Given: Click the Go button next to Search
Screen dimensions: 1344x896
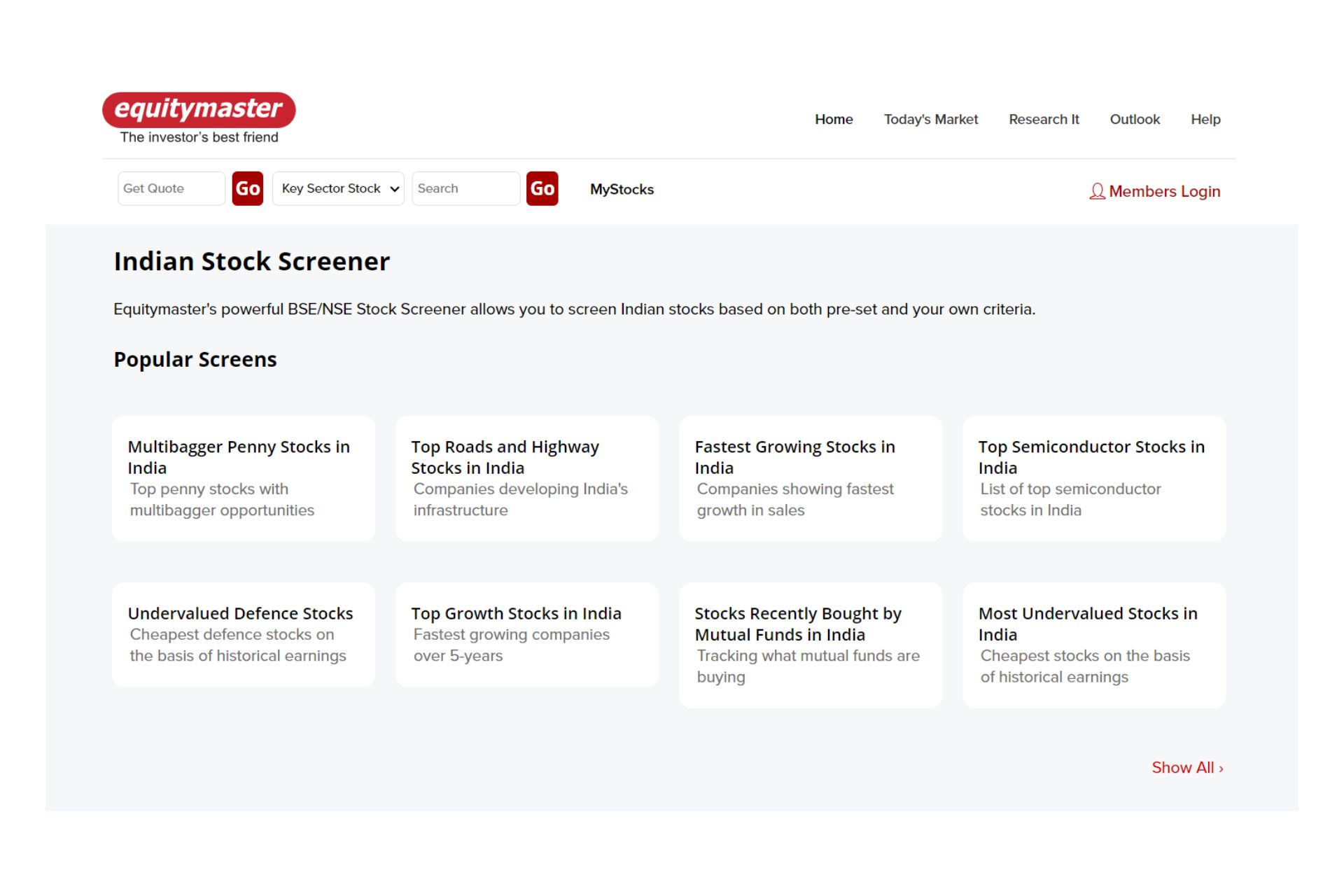Looking at the screenshot, I should tap(542, 188).
